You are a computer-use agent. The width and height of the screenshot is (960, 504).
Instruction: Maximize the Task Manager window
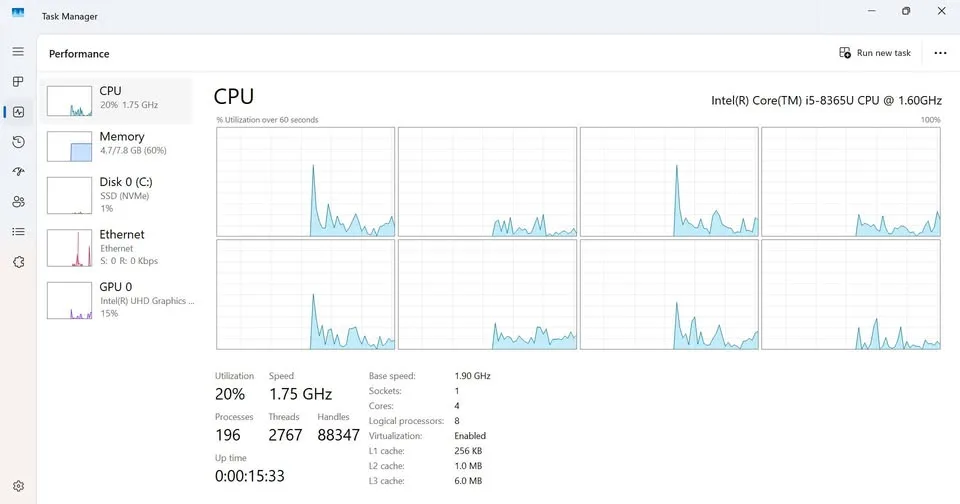click(905, 11)
